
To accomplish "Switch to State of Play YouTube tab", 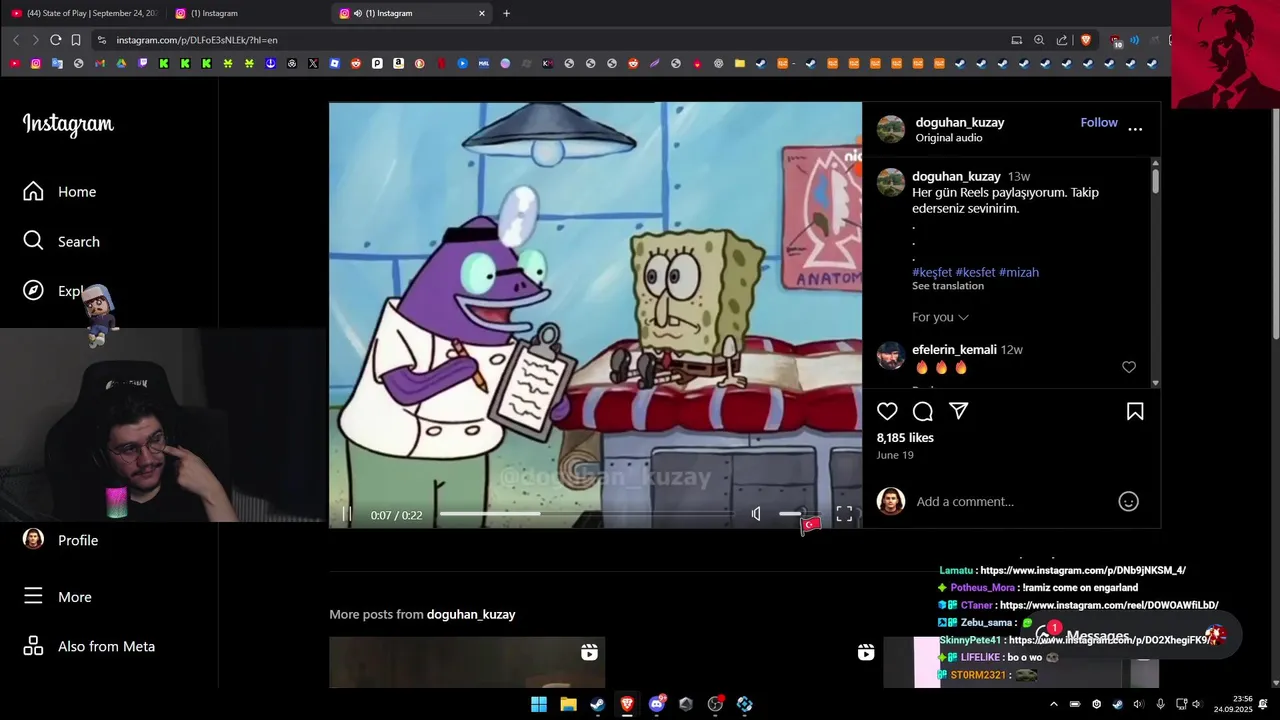I will 84,13.
